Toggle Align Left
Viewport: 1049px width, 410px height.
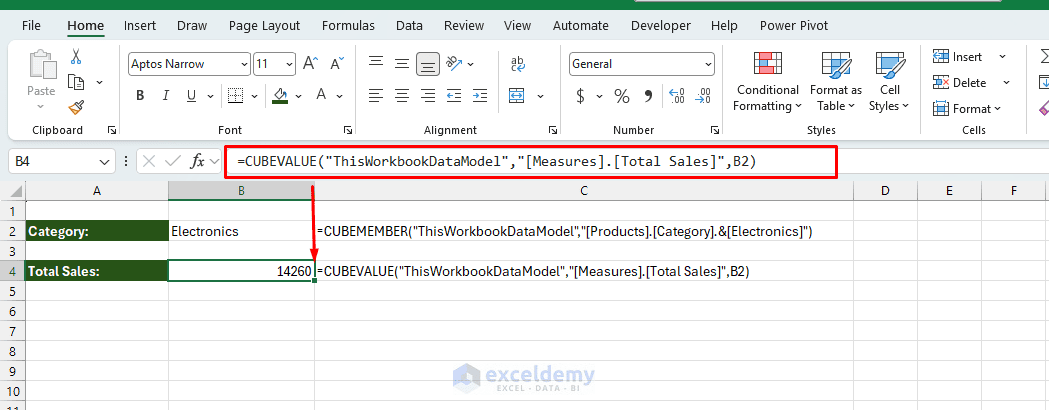coord(376,95)
